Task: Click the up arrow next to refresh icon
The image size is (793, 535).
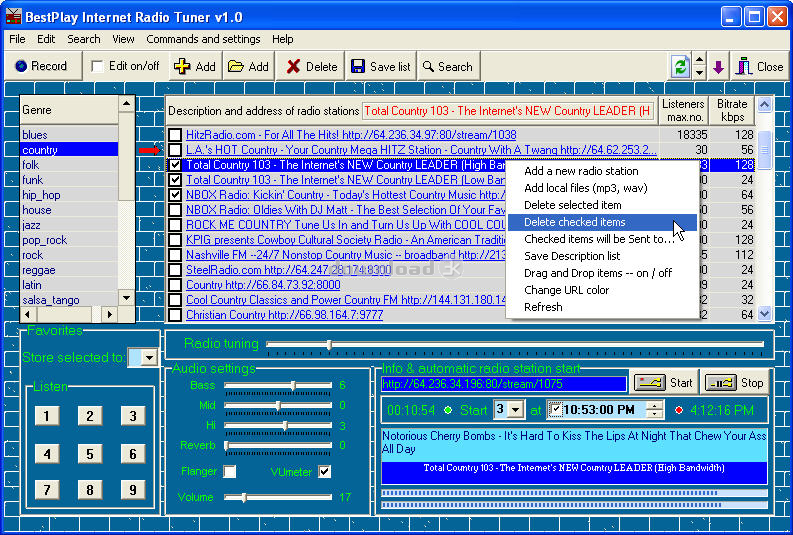Action: coord(699,60)
